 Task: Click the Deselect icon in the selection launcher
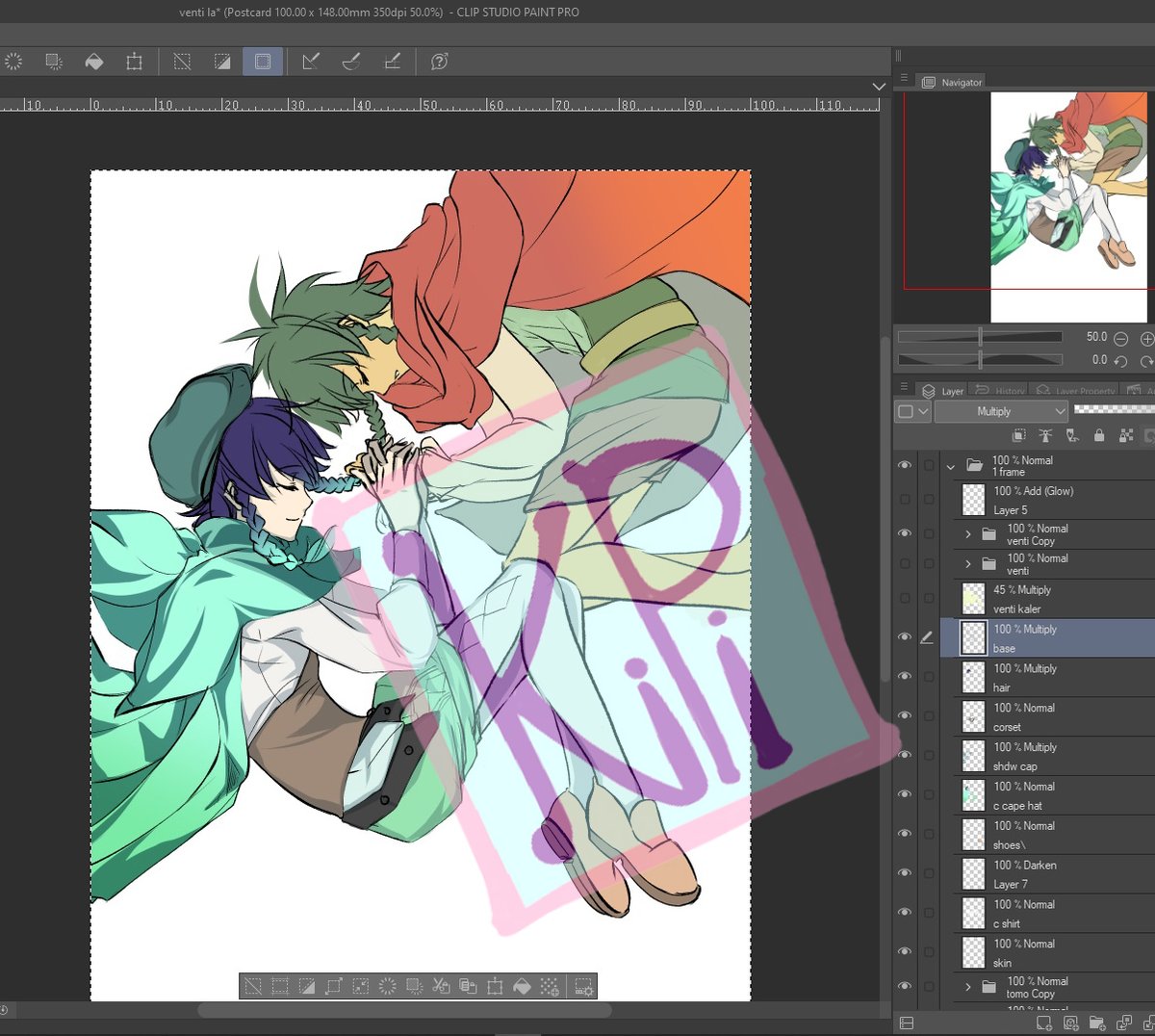pos(253,986)
